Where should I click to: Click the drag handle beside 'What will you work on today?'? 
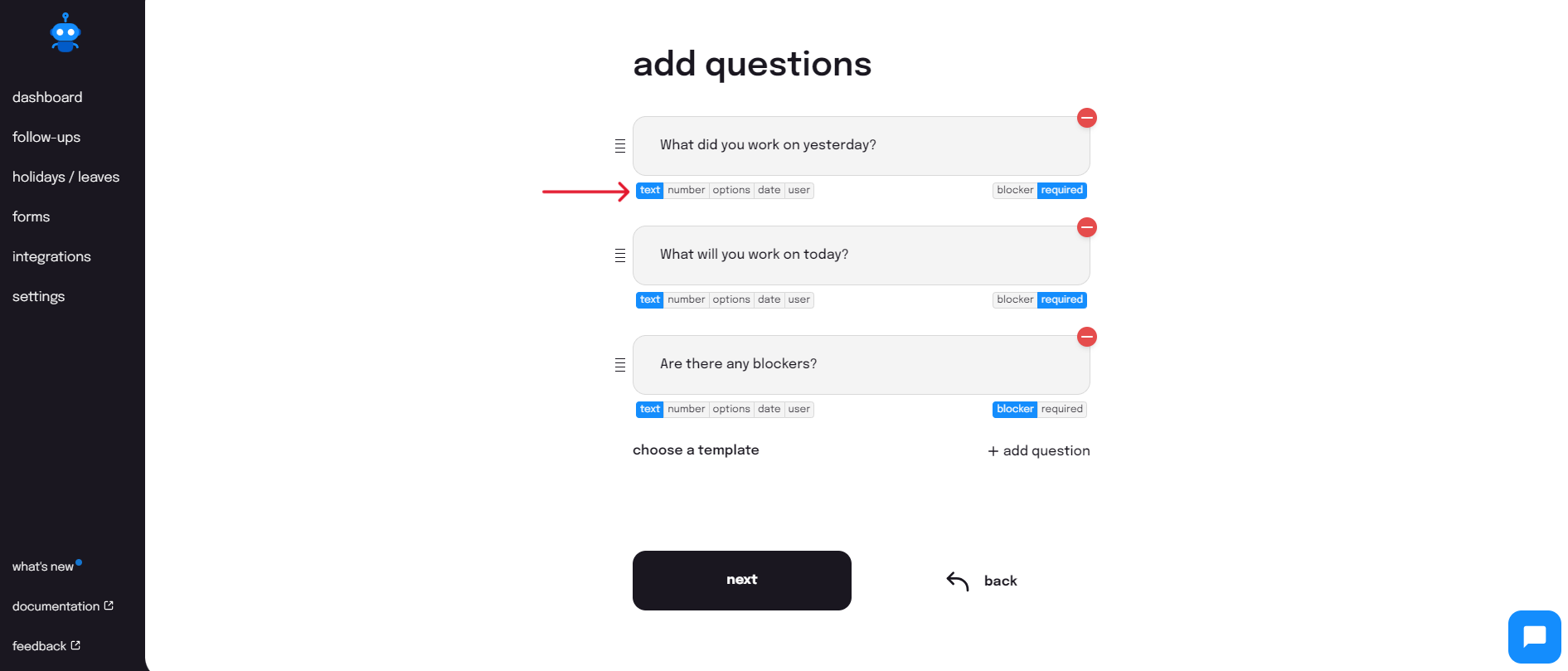[619, 255]
